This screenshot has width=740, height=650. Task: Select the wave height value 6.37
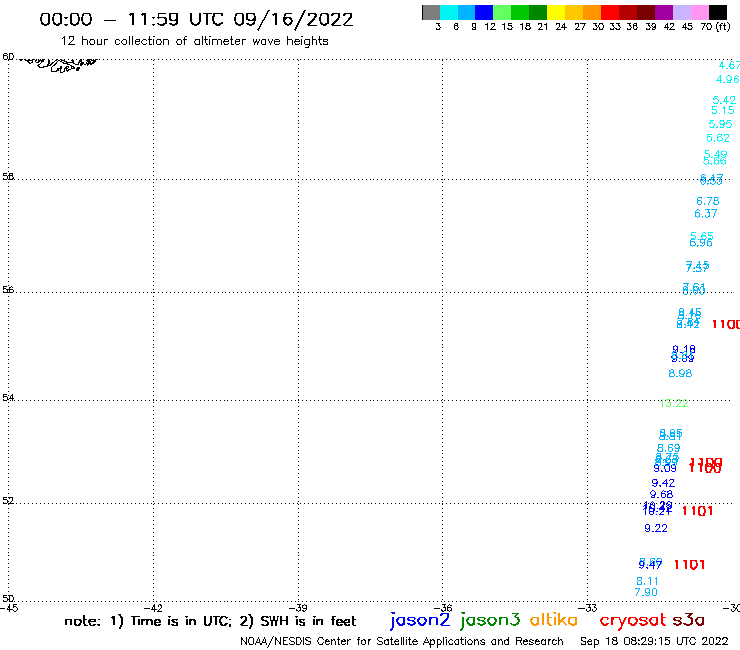point(706,214)
